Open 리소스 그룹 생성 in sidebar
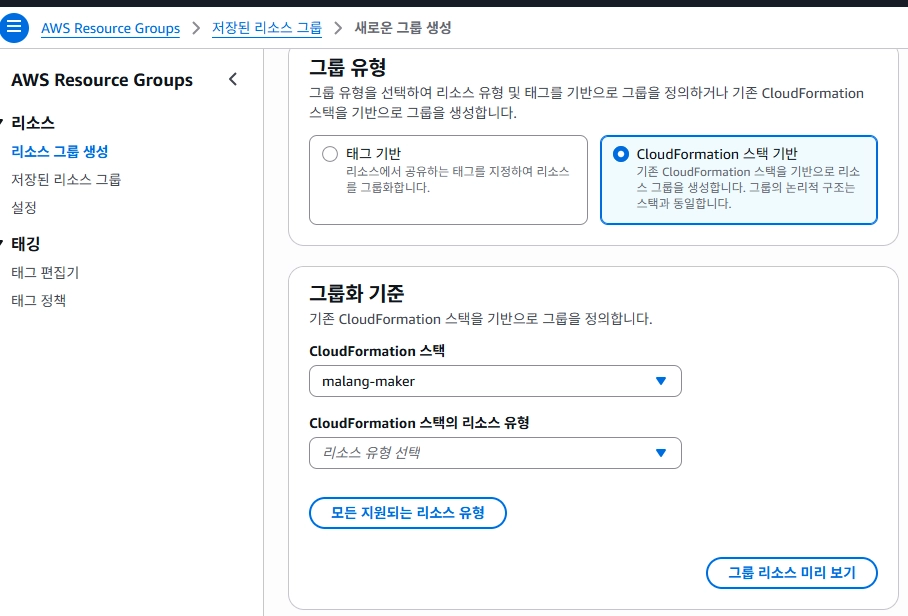Image resolution: width=908 pixels, height=616 pixels. point(60,152)
